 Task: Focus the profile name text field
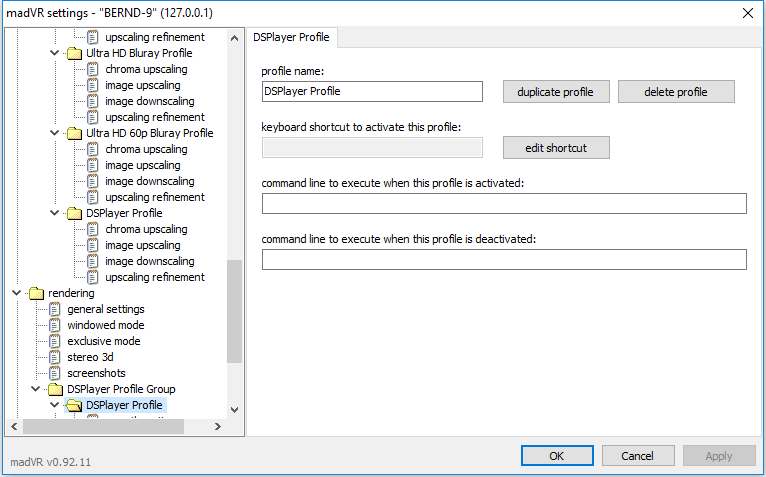(x=372, y=92)
